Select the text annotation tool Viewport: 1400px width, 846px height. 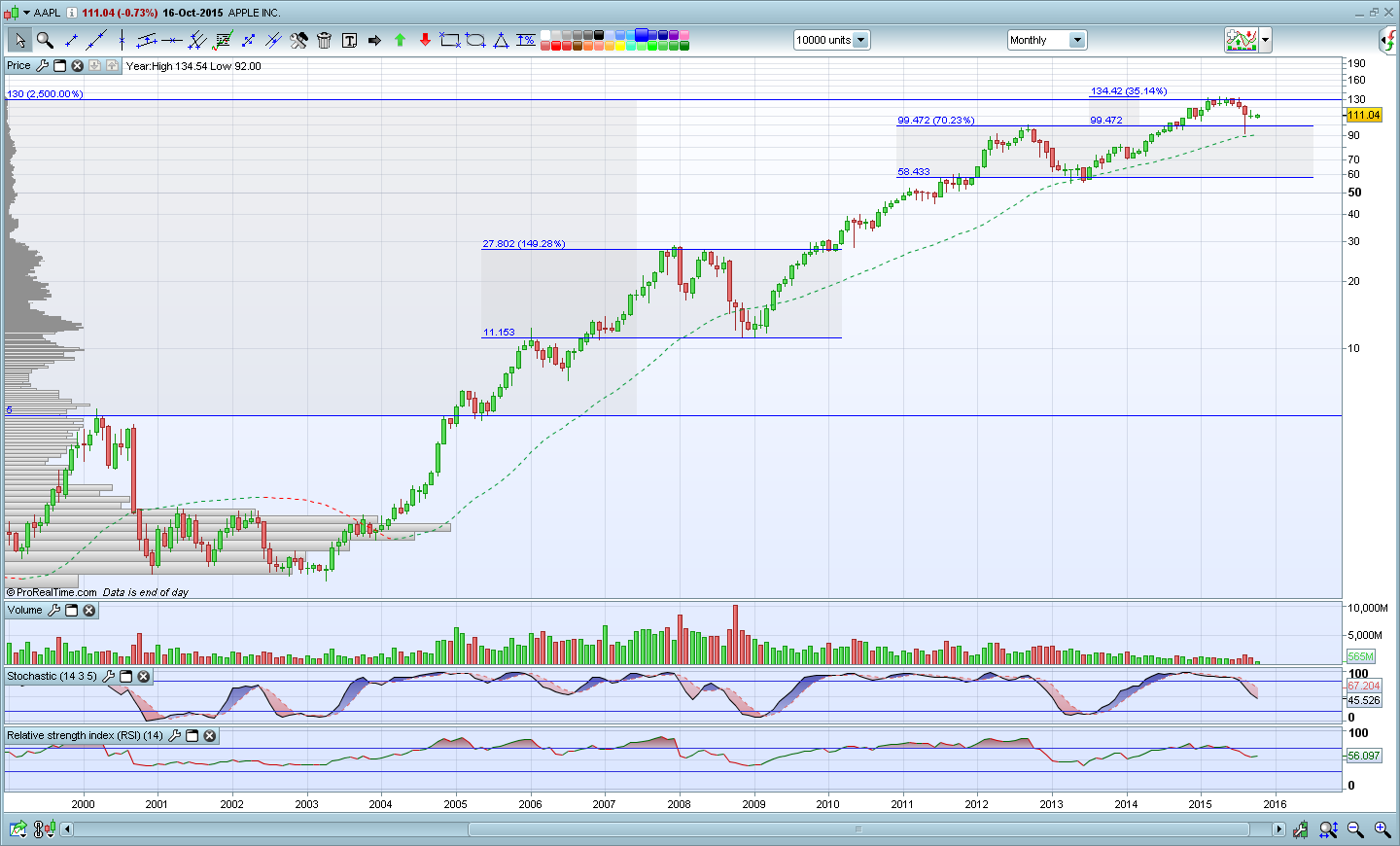coord(349,40)
